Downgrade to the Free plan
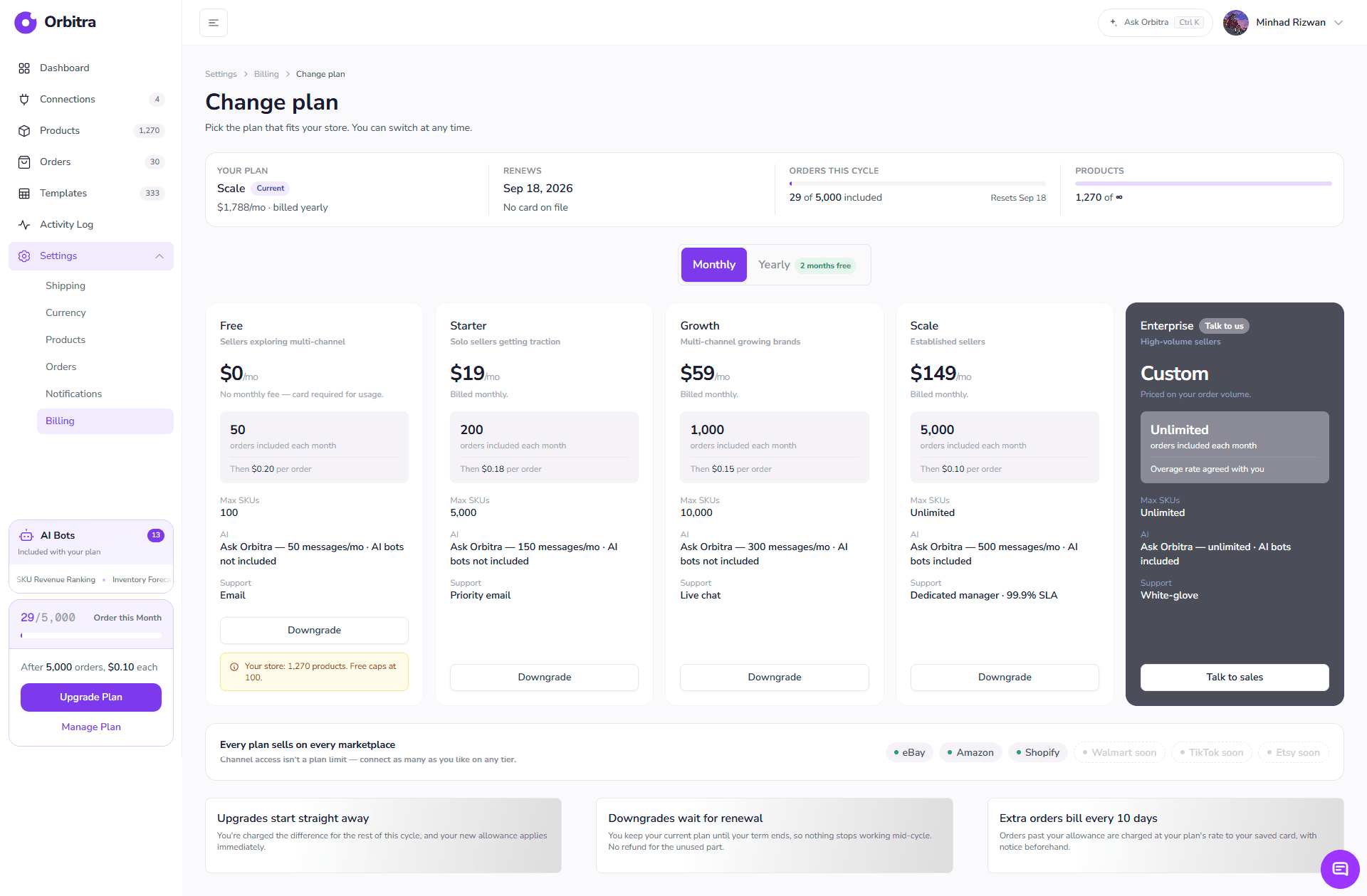This screenshot has height=896, width=1367. 314,631
